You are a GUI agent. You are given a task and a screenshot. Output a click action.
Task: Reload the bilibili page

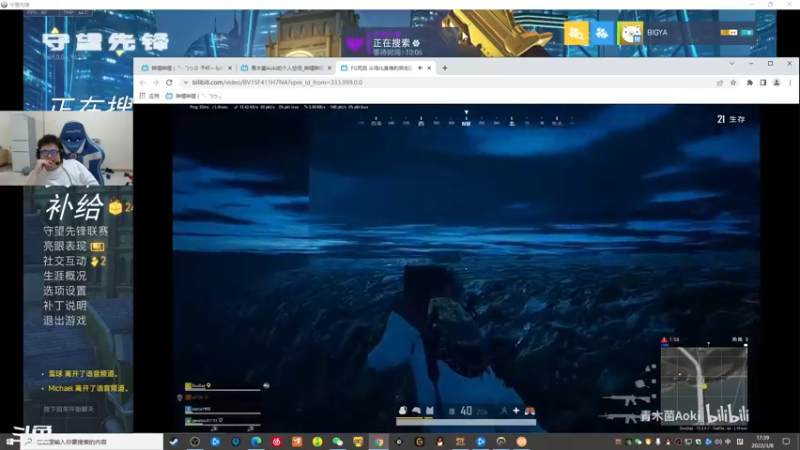(x=169, y=82)
